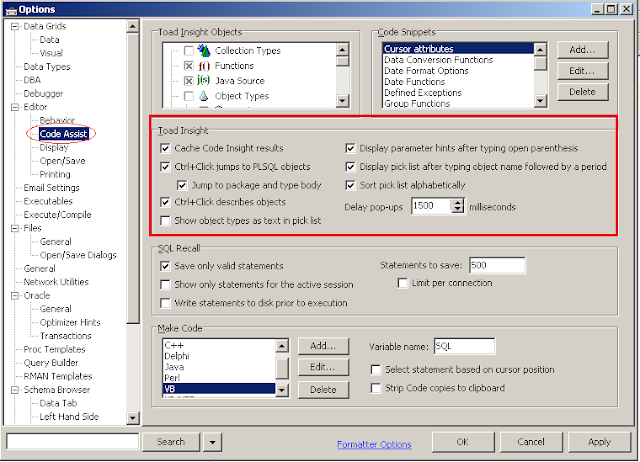The image size is (640, 462).
Task: Collapse the Schema Browser tree node
Action: tap(15, 390)
